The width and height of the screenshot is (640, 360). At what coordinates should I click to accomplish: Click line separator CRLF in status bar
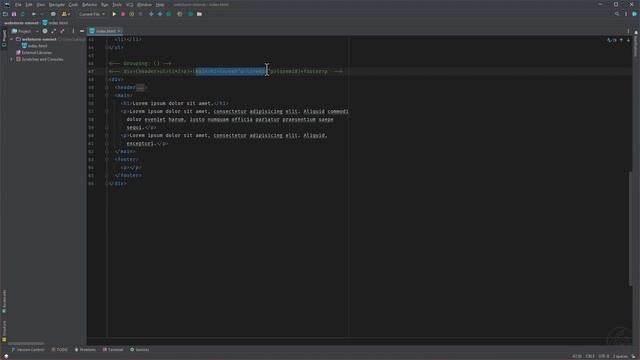[590, 356]
